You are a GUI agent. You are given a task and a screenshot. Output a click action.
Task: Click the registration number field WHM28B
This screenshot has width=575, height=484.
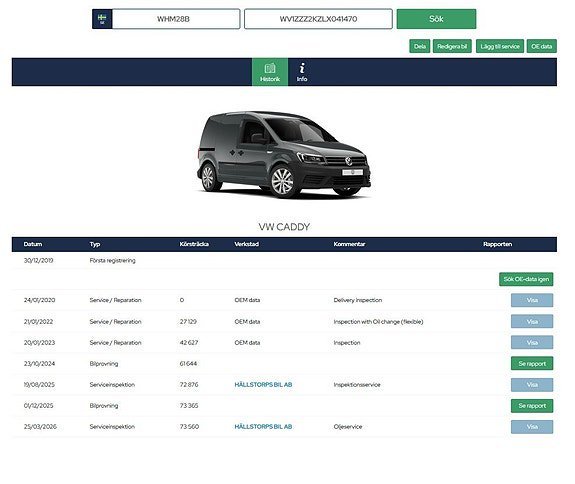[176, 19]
